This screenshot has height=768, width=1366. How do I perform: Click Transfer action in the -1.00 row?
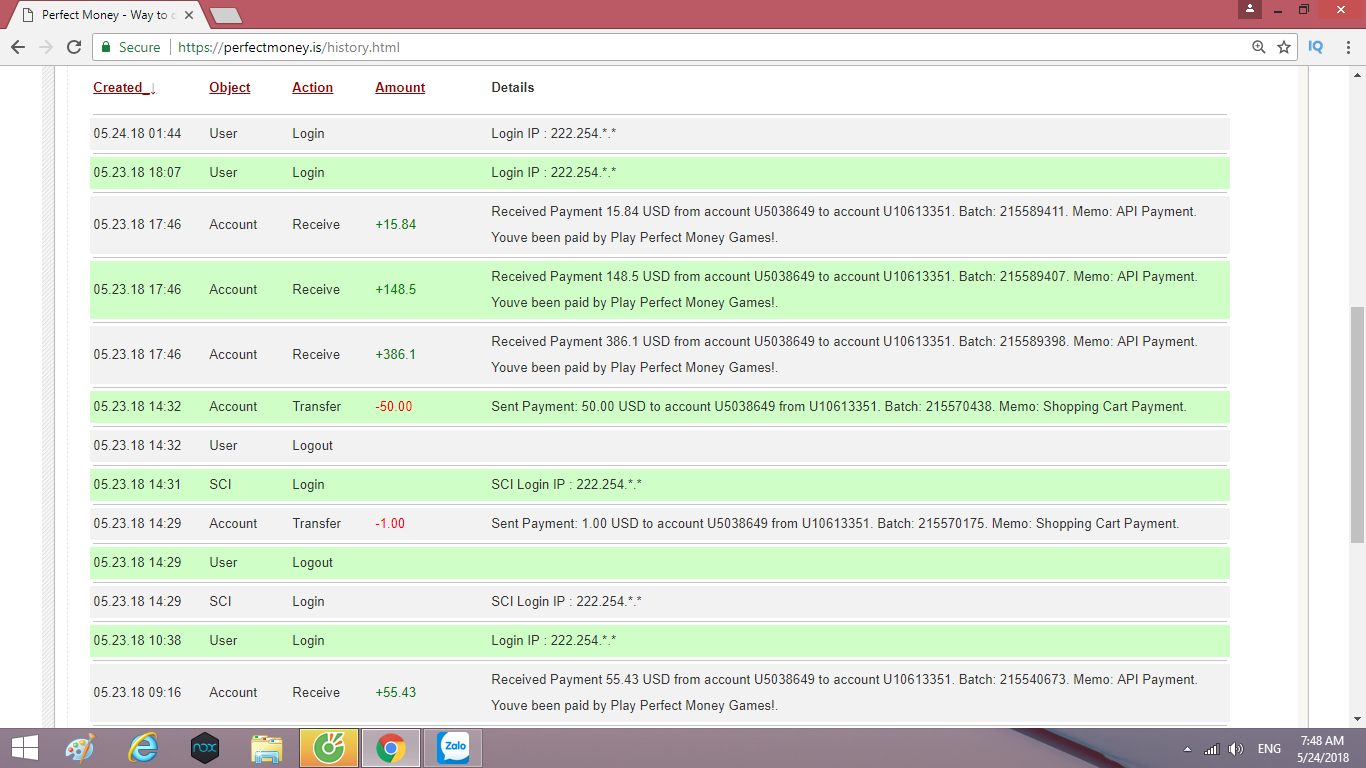point(317,524)
